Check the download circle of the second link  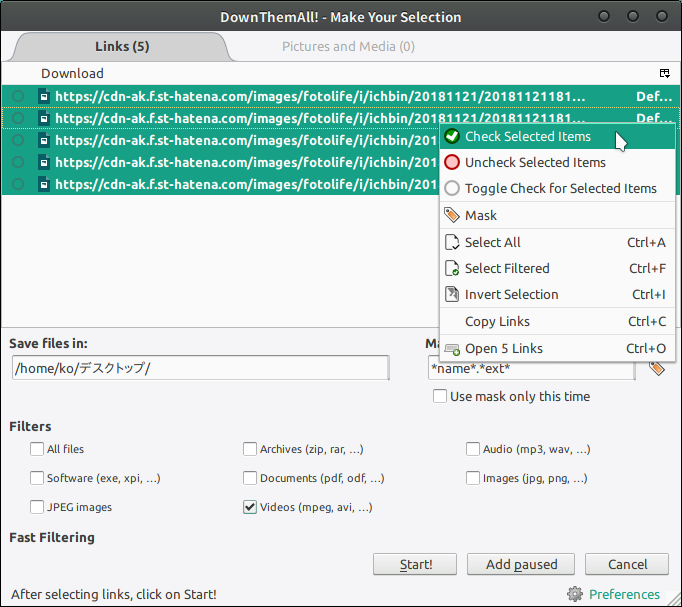[x=18, y=118]
